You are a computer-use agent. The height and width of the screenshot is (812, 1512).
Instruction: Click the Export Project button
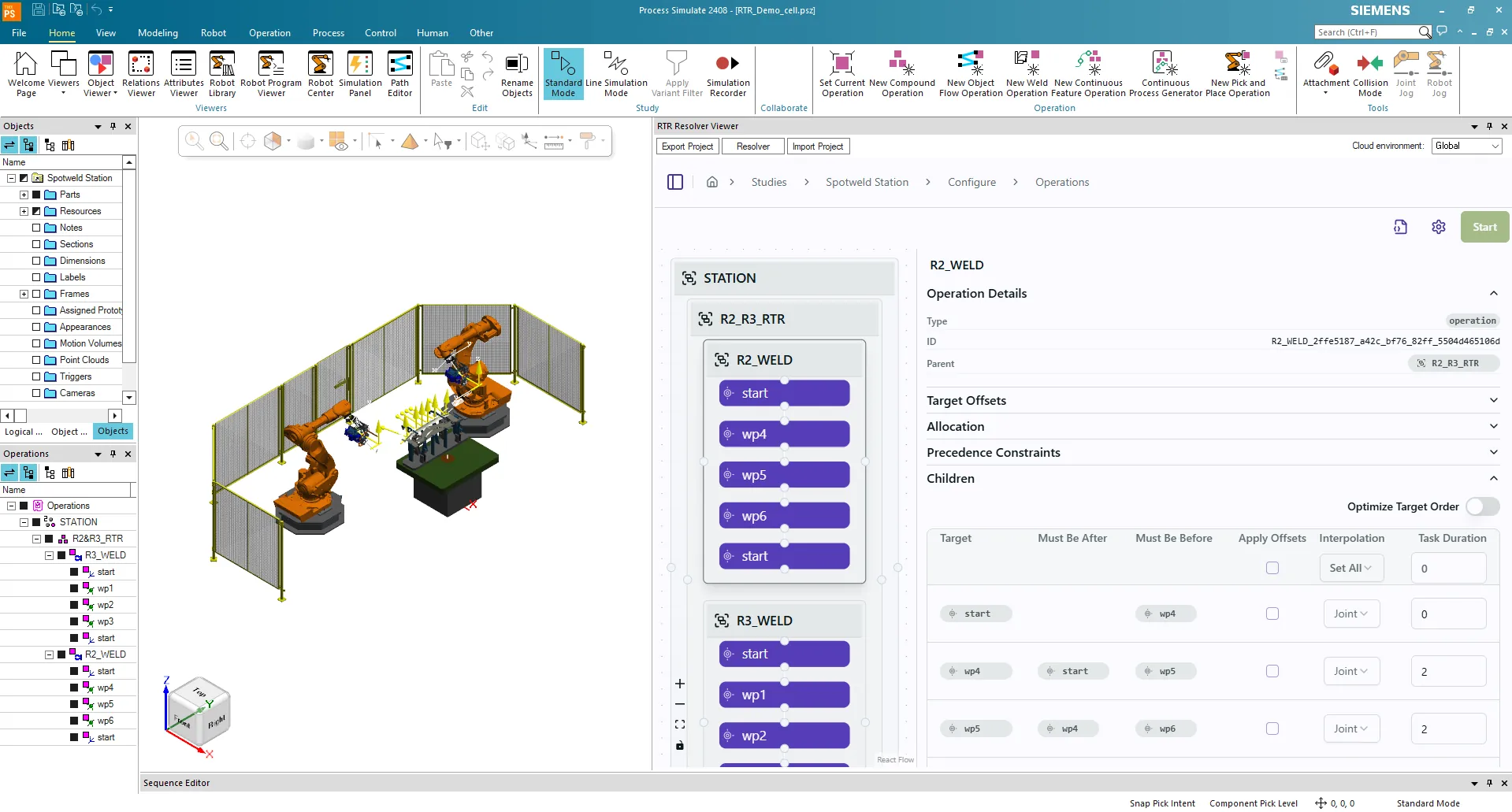(687, 146)
